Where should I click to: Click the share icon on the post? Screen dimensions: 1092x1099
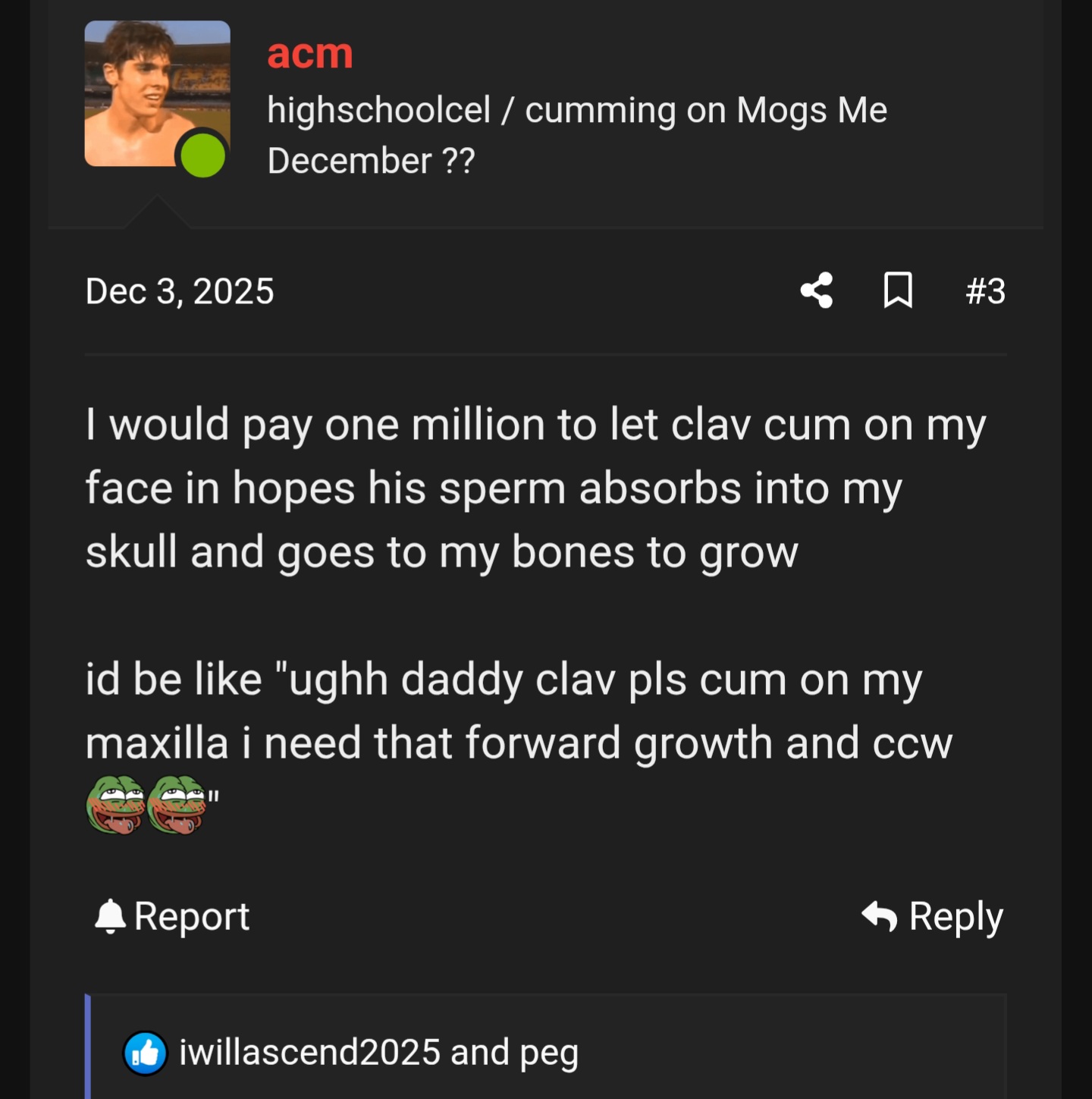(817, 290)
